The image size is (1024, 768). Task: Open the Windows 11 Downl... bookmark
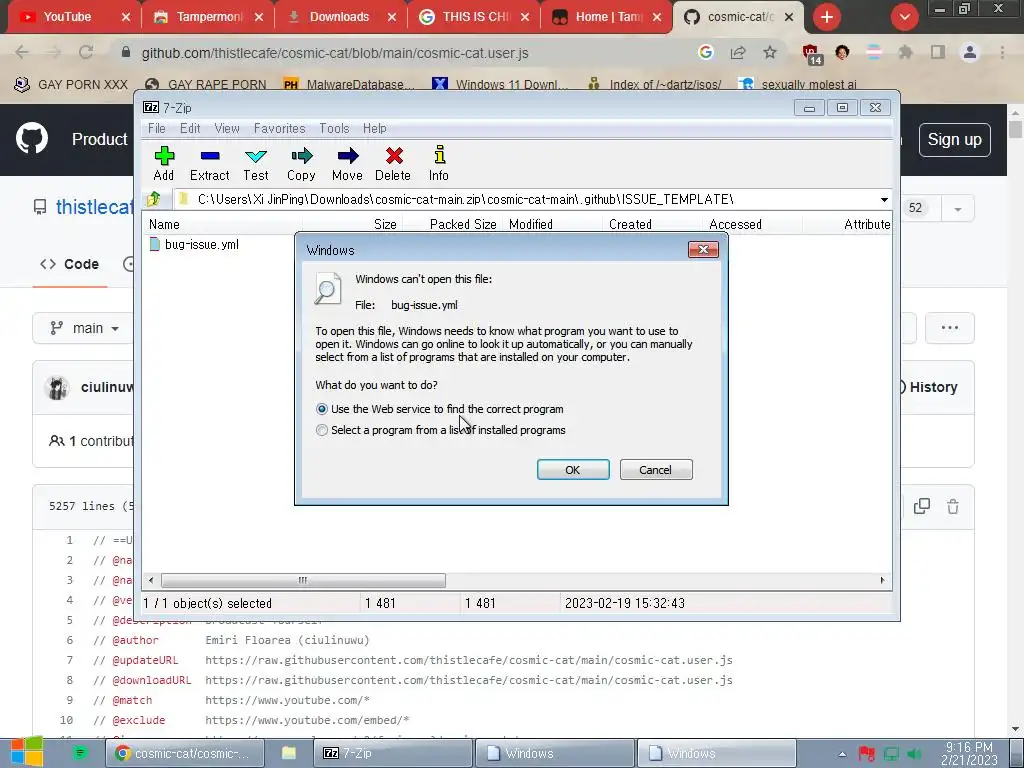[500, 84]
